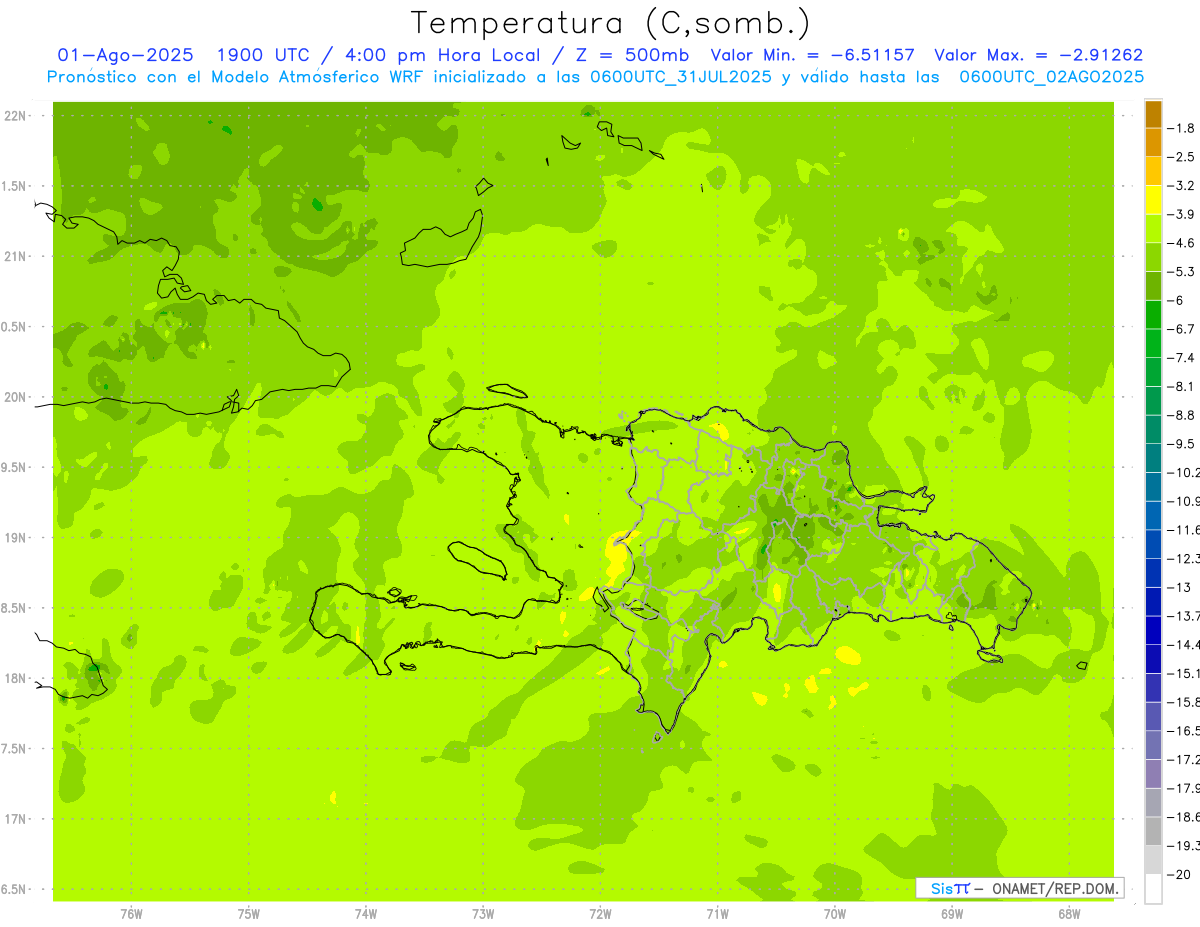
Task: Click the '-4.6' colorbar value
Action: point(1181,243)
